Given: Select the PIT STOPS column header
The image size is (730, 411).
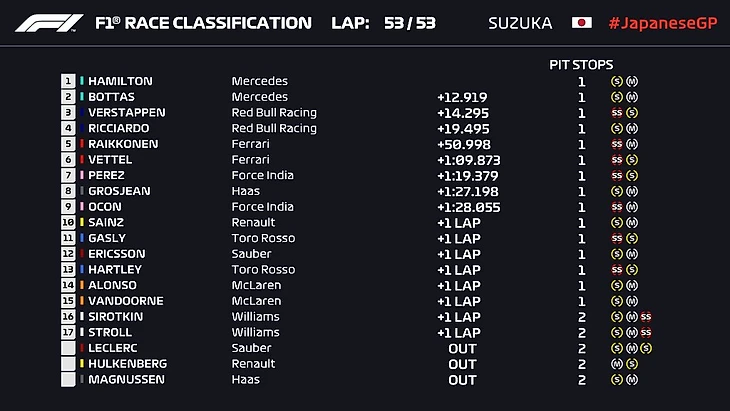Looking at the screenshot, I should tap(582, 64).
